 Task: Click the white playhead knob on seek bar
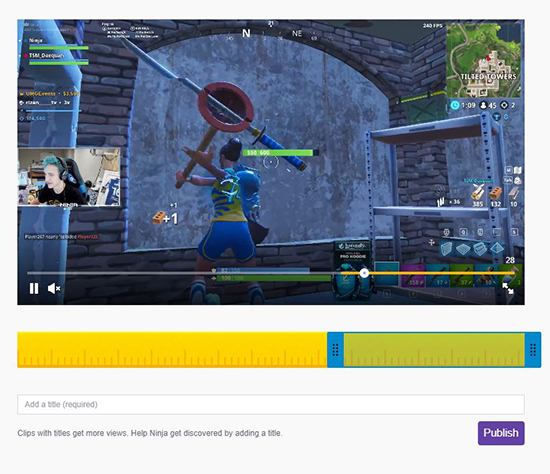(x=364, y=273)
